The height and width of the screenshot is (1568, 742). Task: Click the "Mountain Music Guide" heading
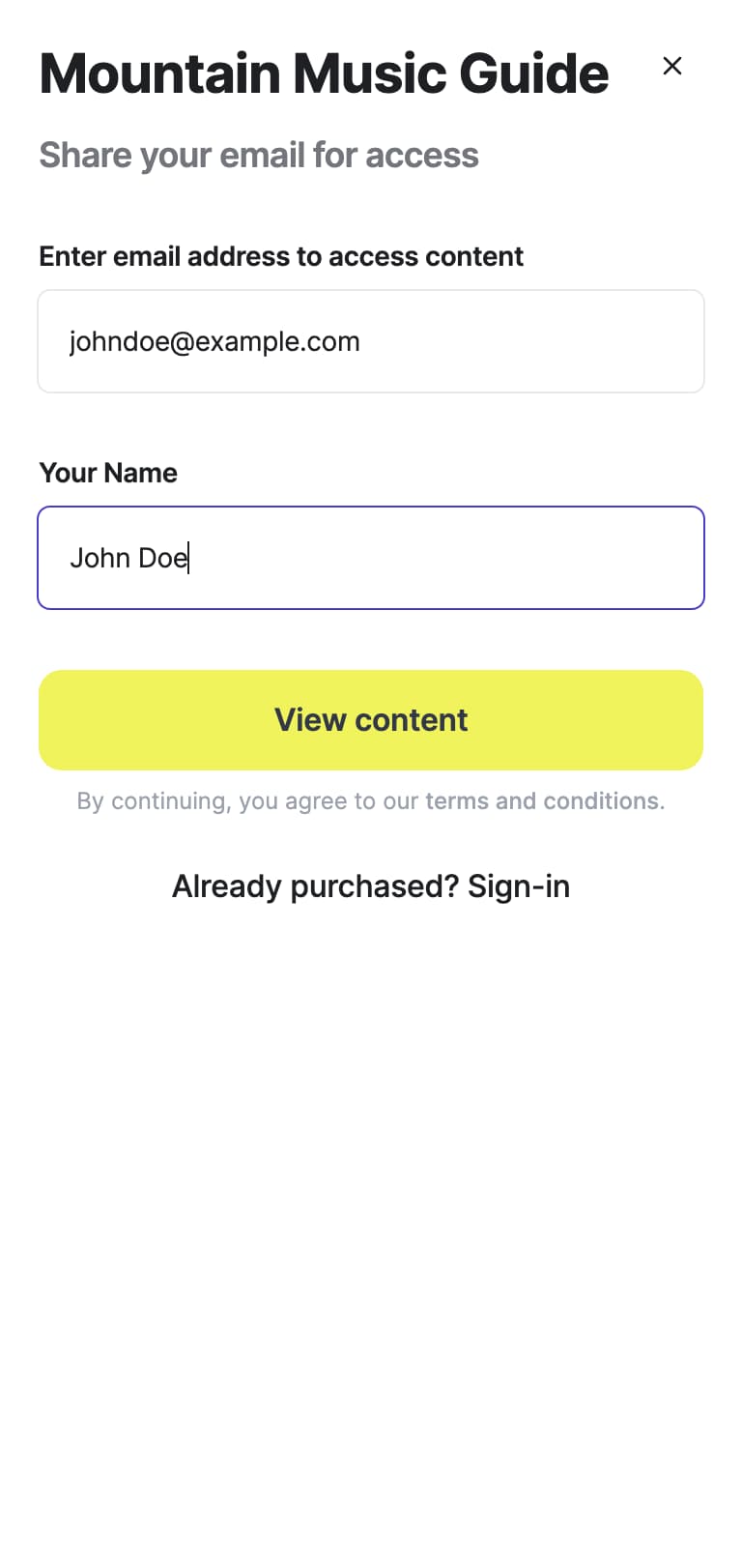pos(324,73)
